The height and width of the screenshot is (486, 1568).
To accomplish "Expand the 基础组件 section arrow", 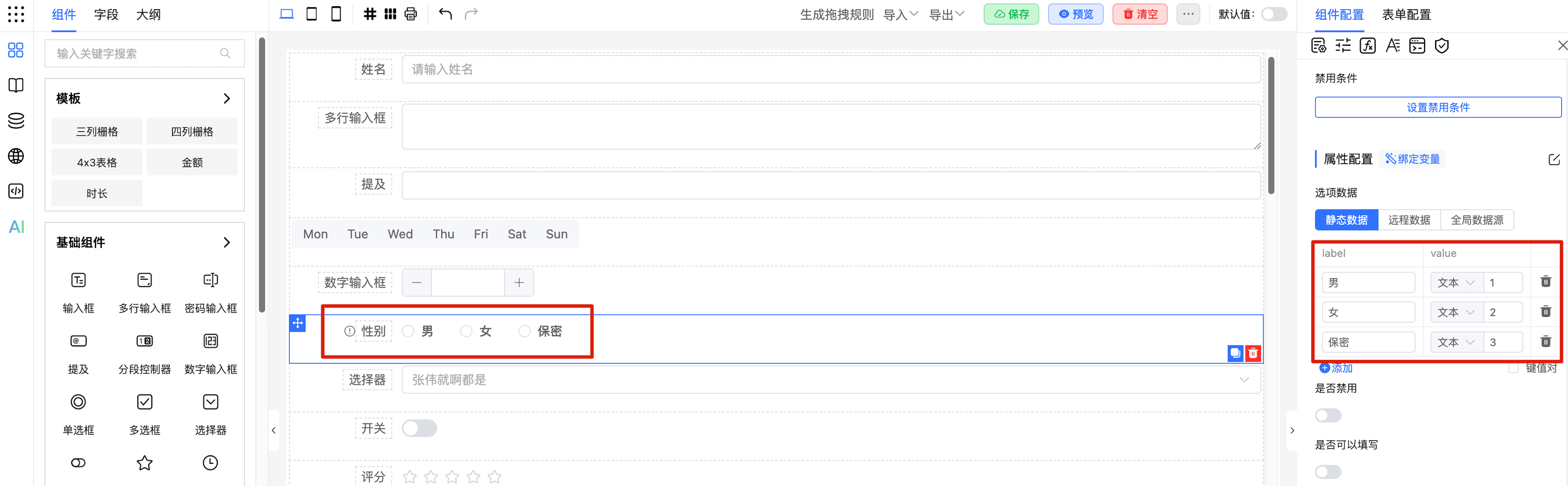I will tap(226, 242).
